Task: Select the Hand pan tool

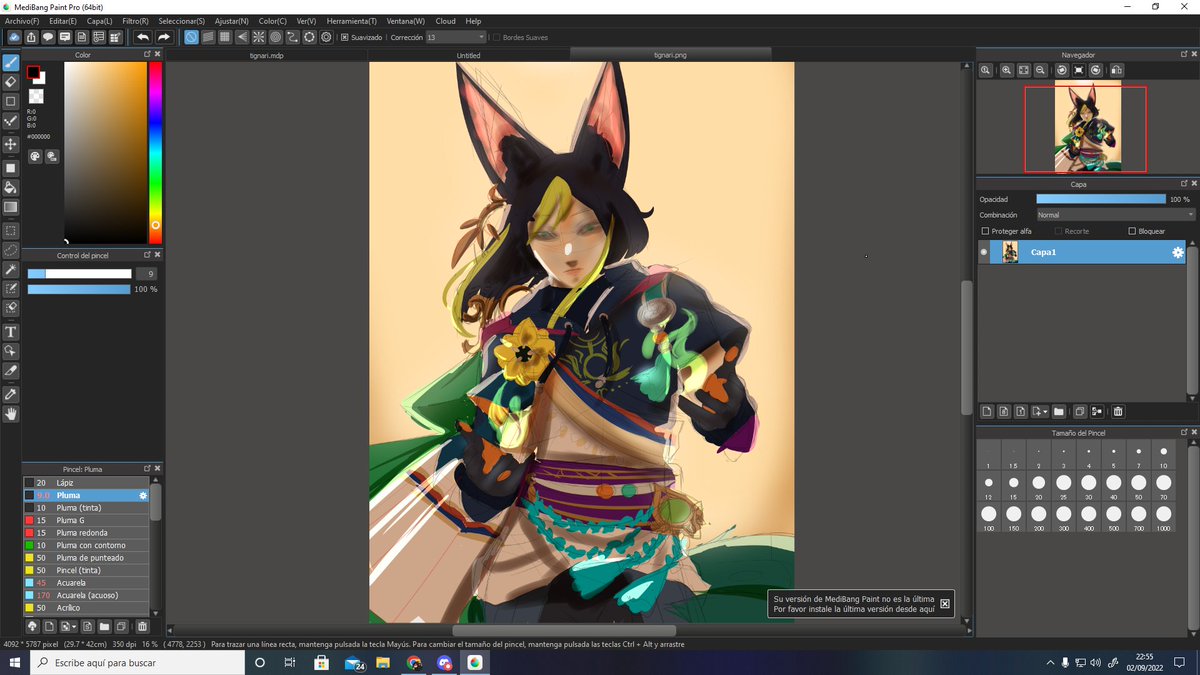Action: (11, 414)
